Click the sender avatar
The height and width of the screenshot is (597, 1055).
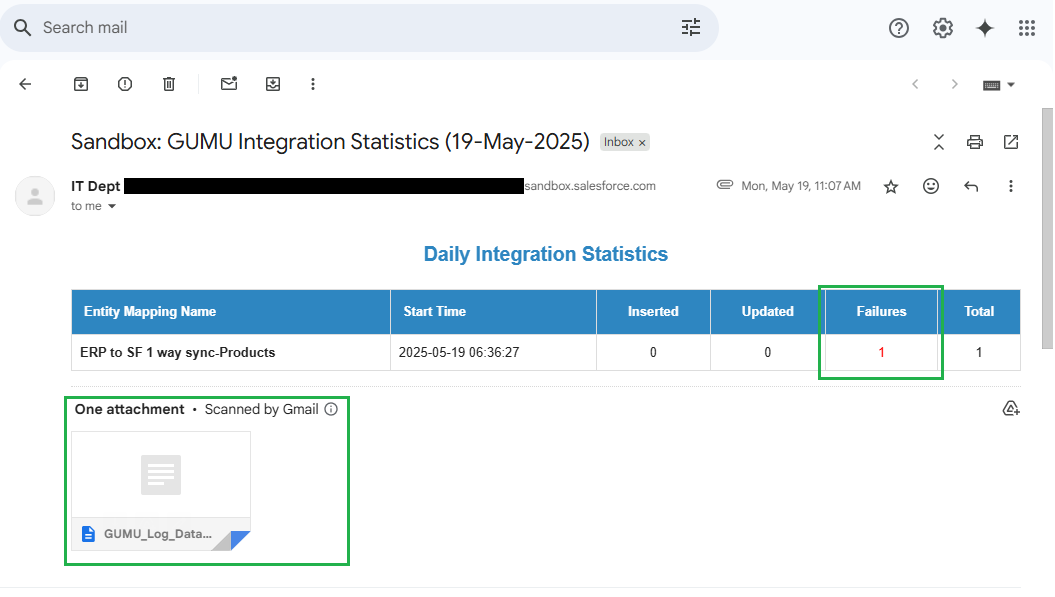(x=35, y=196)
